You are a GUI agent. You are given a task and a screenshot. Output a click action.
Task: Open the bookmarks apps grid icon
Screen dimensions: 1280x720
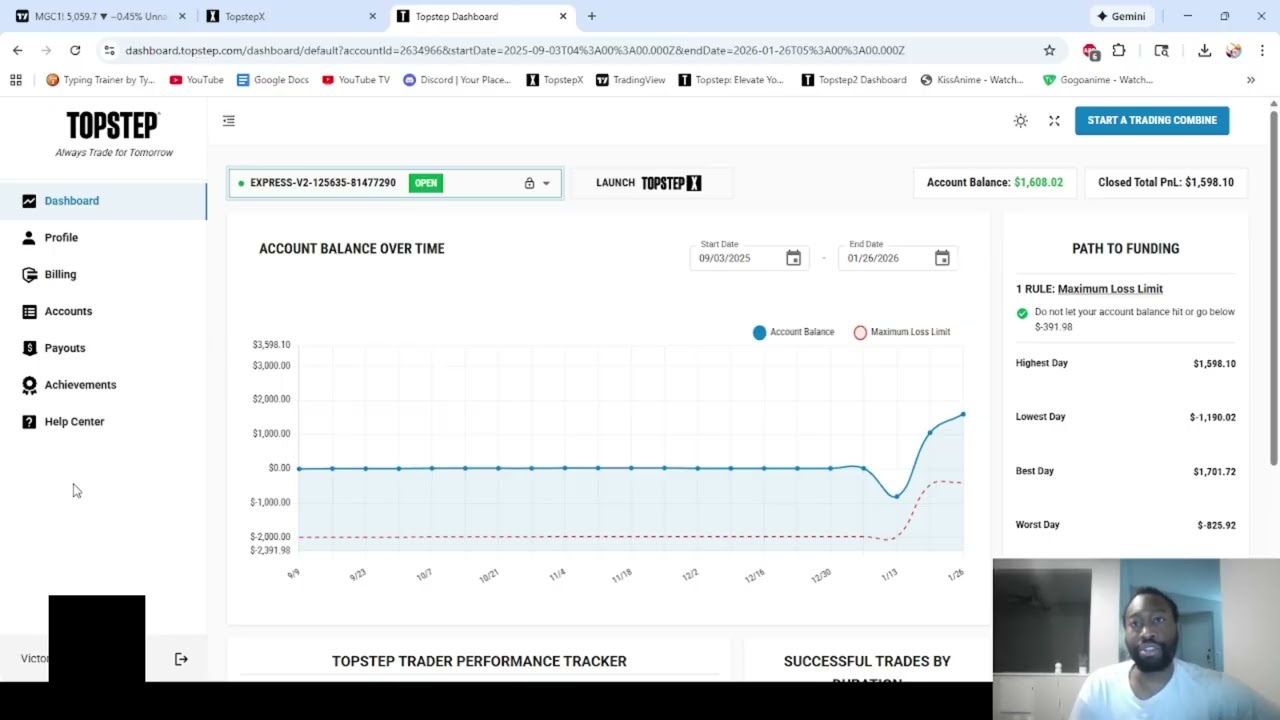click(x=16, y=80)
